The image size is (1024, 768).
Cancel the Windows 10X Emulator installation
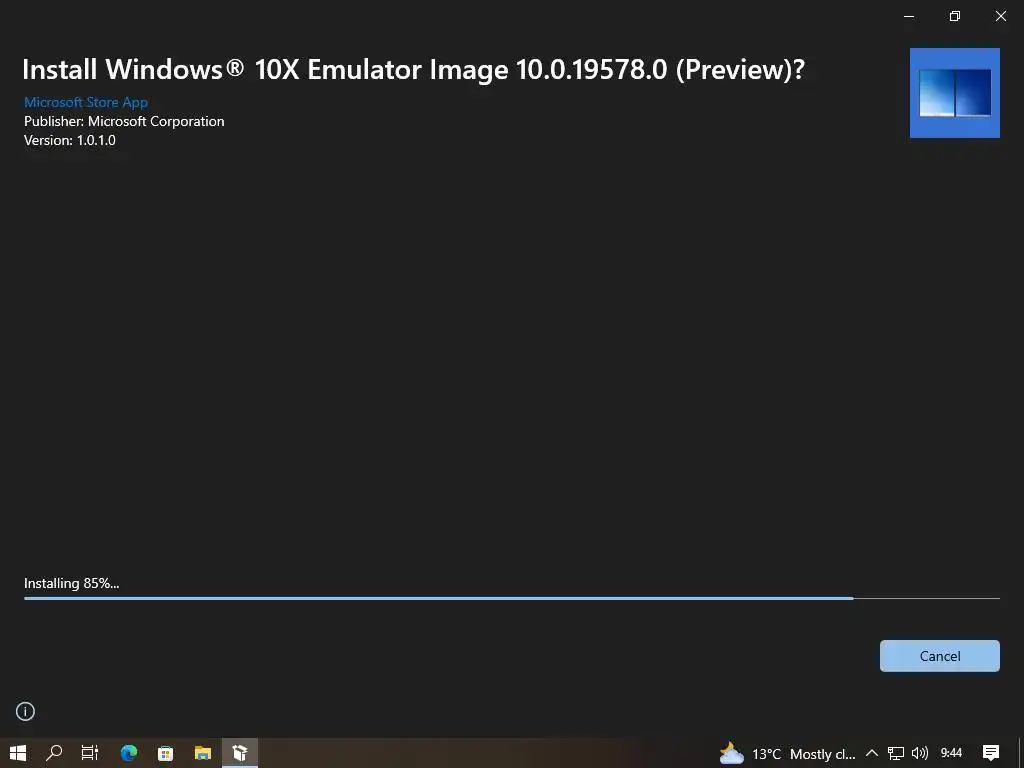[939, 656]
